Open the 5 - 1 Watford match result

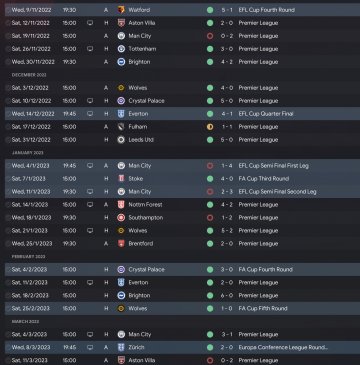pos(227,10)
